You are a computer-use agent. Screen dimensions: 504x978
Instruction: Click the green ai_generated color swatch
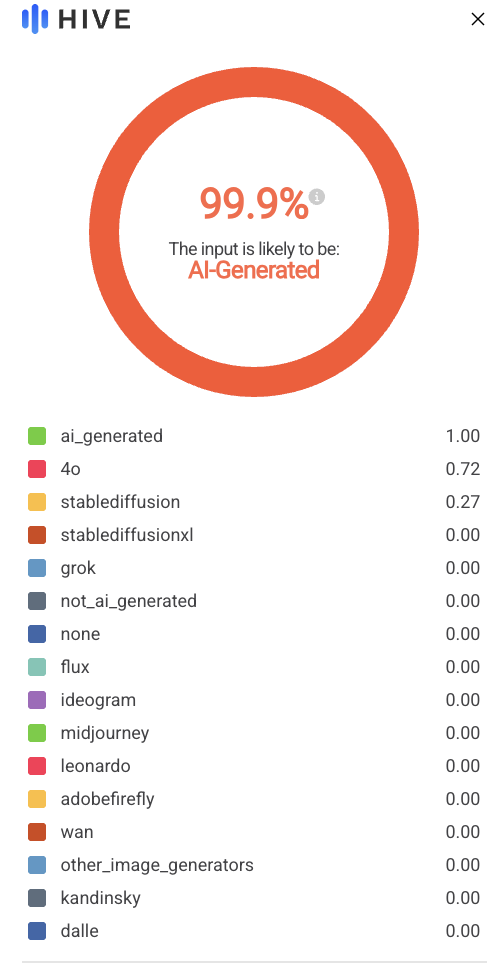tap(37, 436)
